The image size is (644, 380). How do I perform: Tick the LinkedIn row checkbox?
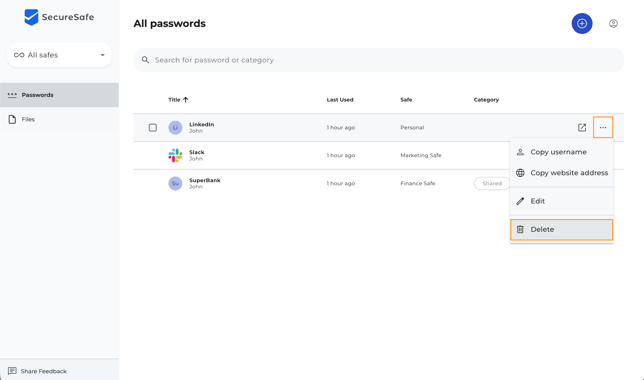click(x=152, y=127)
